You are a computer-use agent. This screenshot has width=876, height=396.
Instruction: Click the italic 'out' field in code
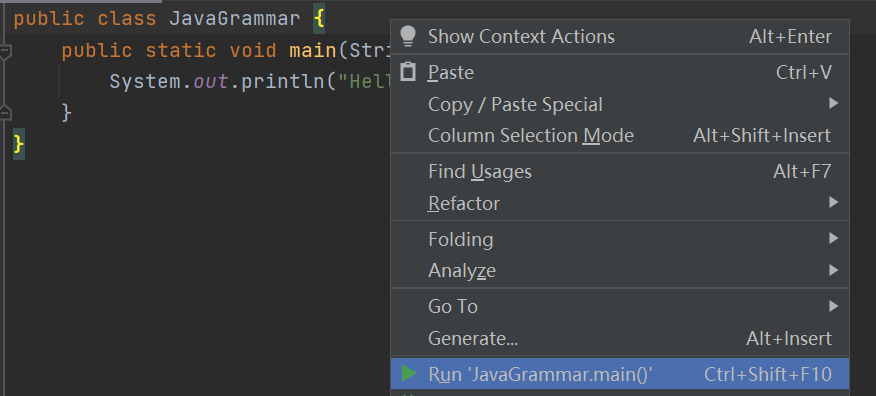click(x=211, y=82)
